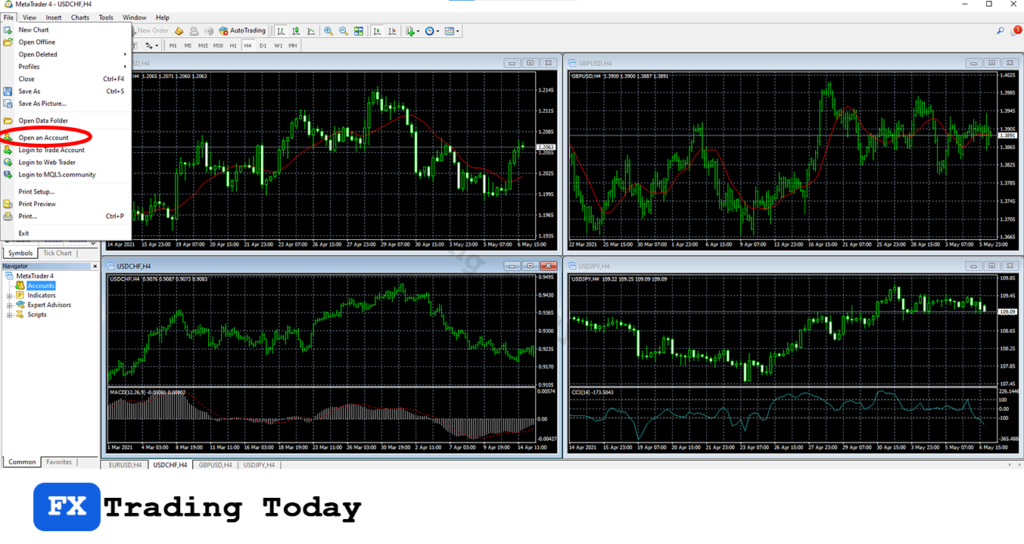Select the W1 timeframe
Viewport: 1024px width, 544px height.
coord(278,46)
